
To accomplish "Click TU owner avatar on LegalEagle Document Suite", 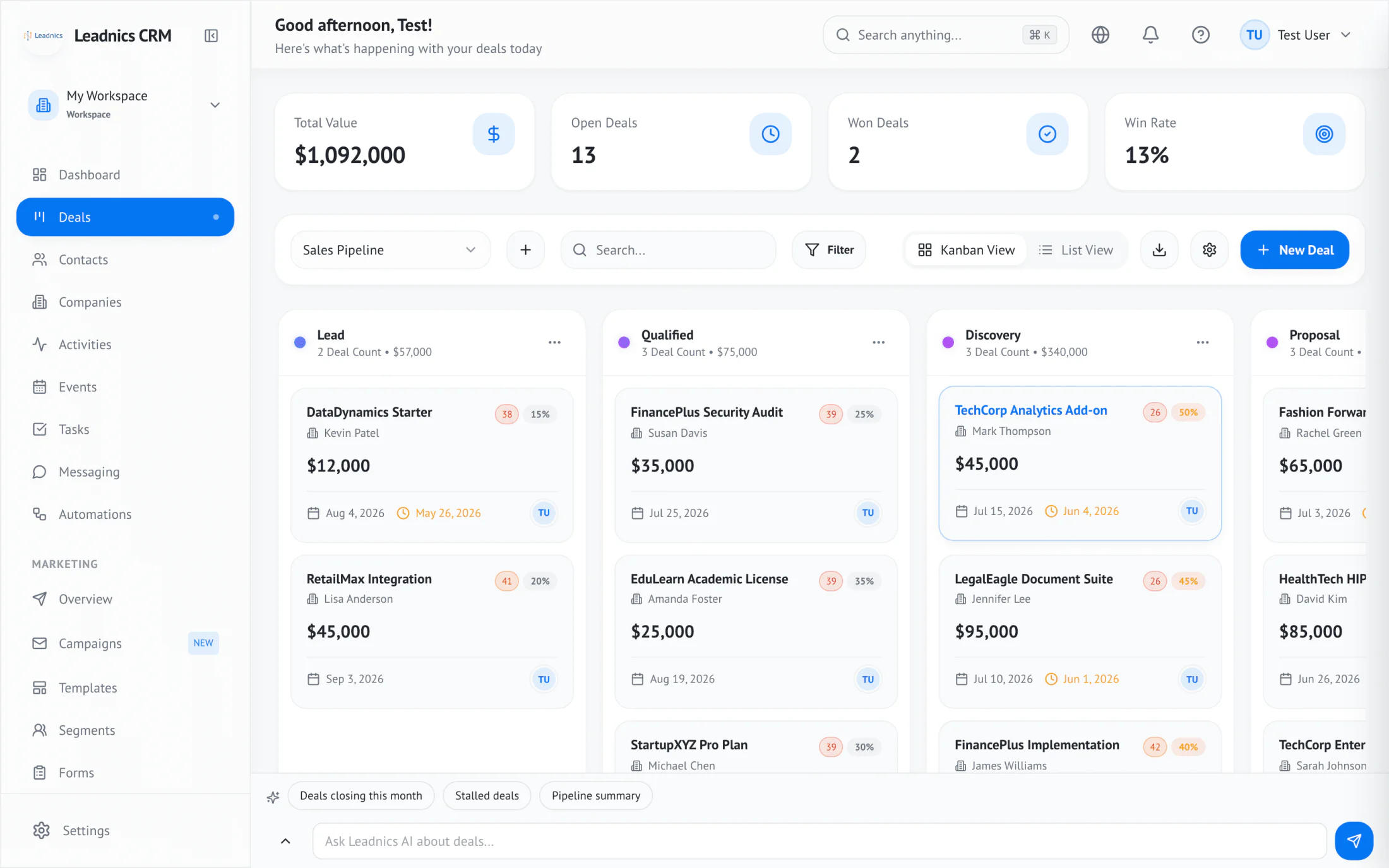I will (1191, 679).
